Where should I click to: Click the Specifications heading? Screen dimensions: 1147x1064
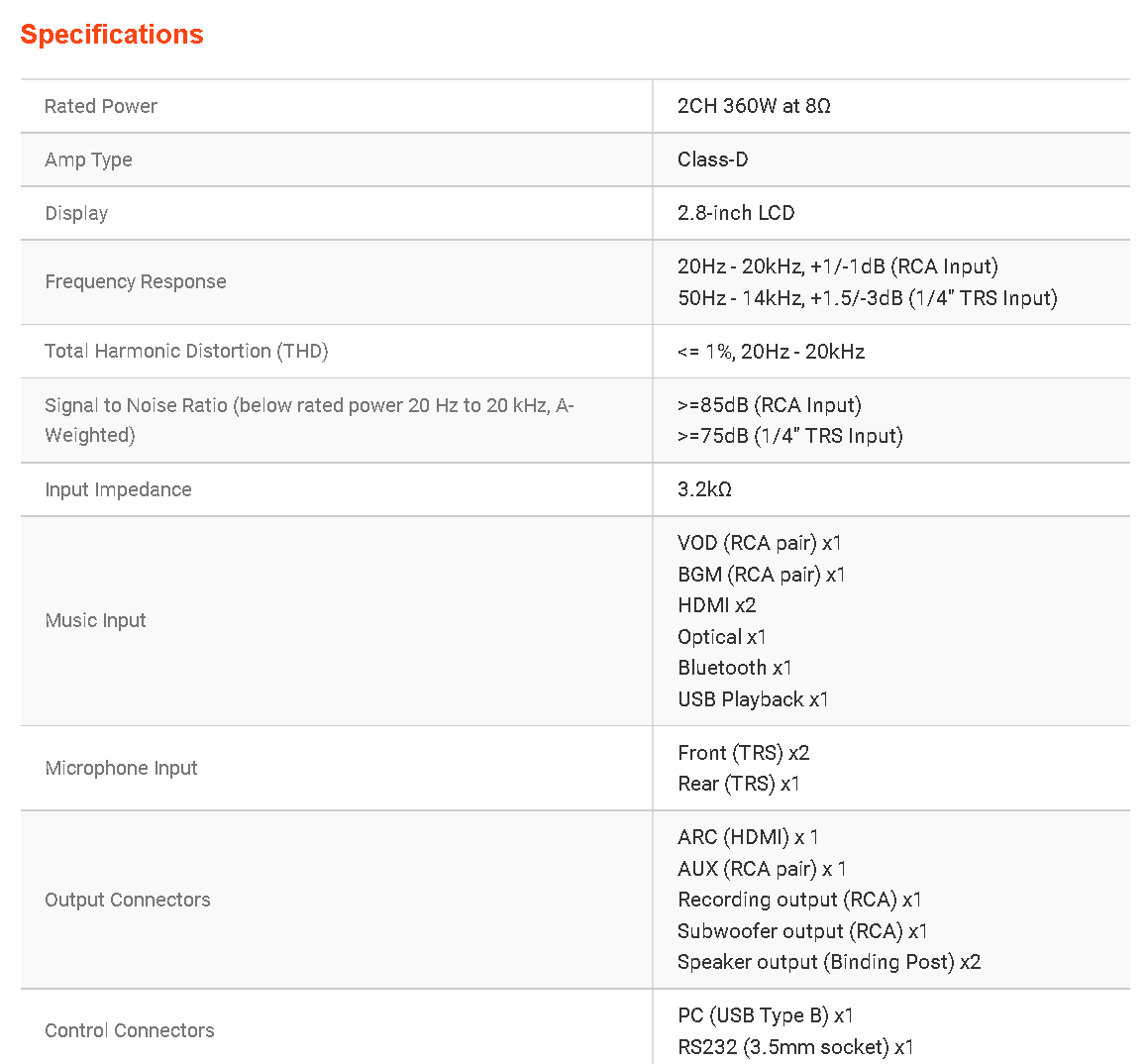tap(112, 35)
